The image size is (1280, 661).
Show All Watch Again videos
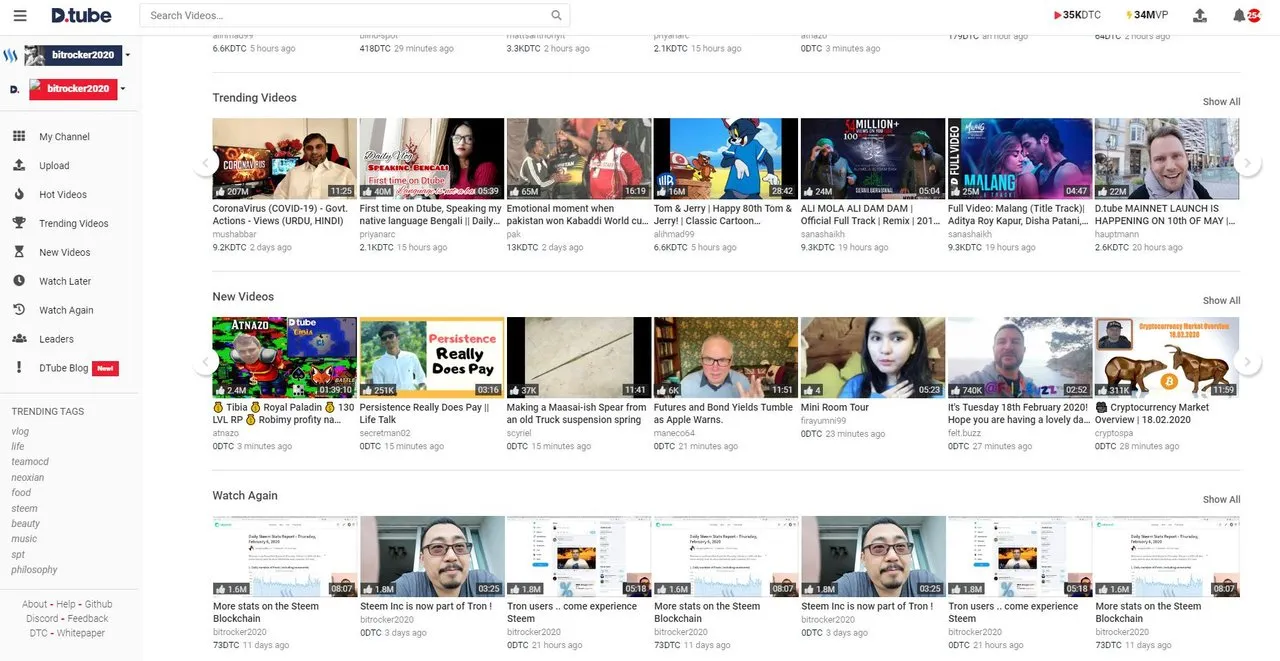pyautogui.click(x=1221, y=500)
